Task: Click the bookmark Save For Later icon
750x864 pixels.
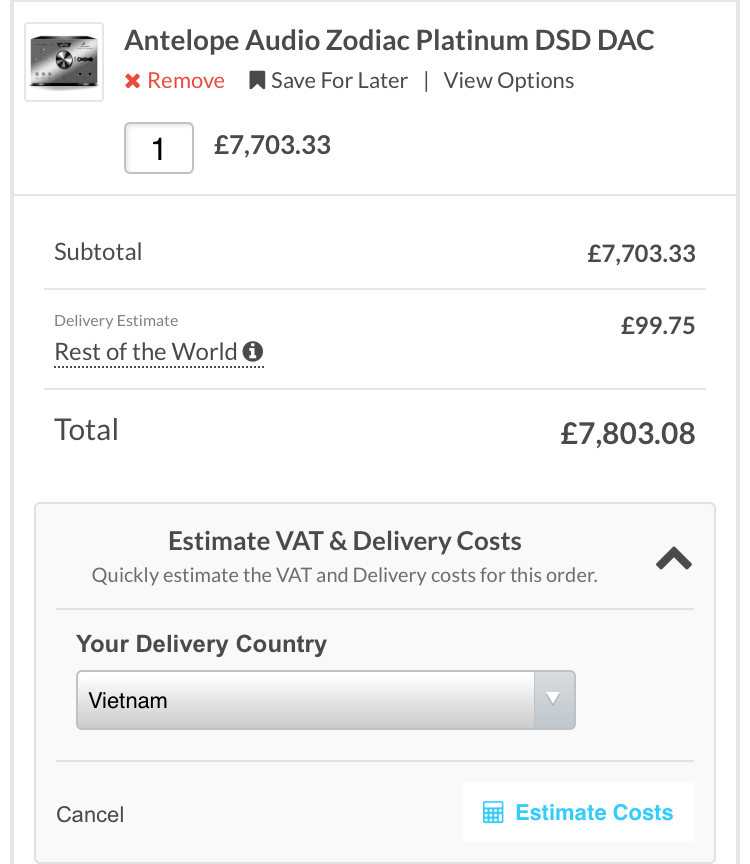Action: click(x=257, y=80)
